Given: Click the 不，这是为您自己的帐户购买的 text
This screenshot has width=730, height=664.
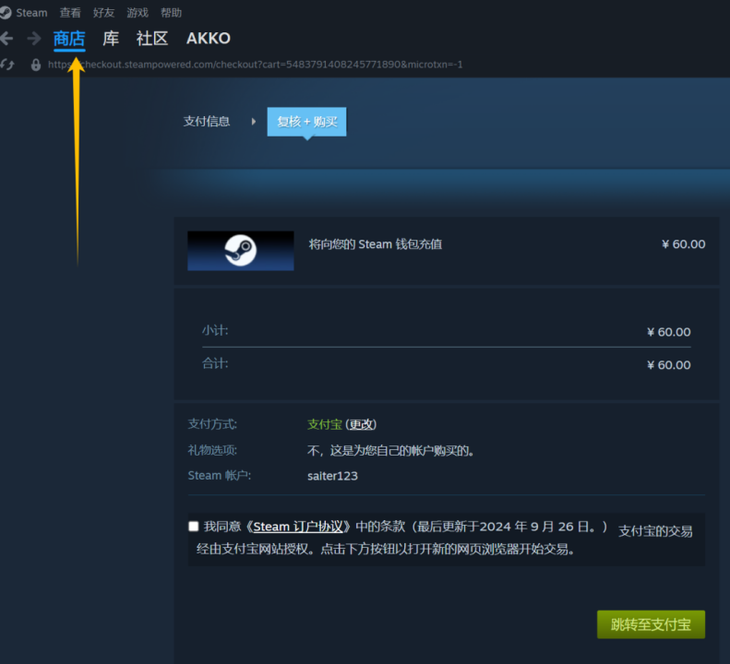Looking at the screenshot, I should (390, 451).
